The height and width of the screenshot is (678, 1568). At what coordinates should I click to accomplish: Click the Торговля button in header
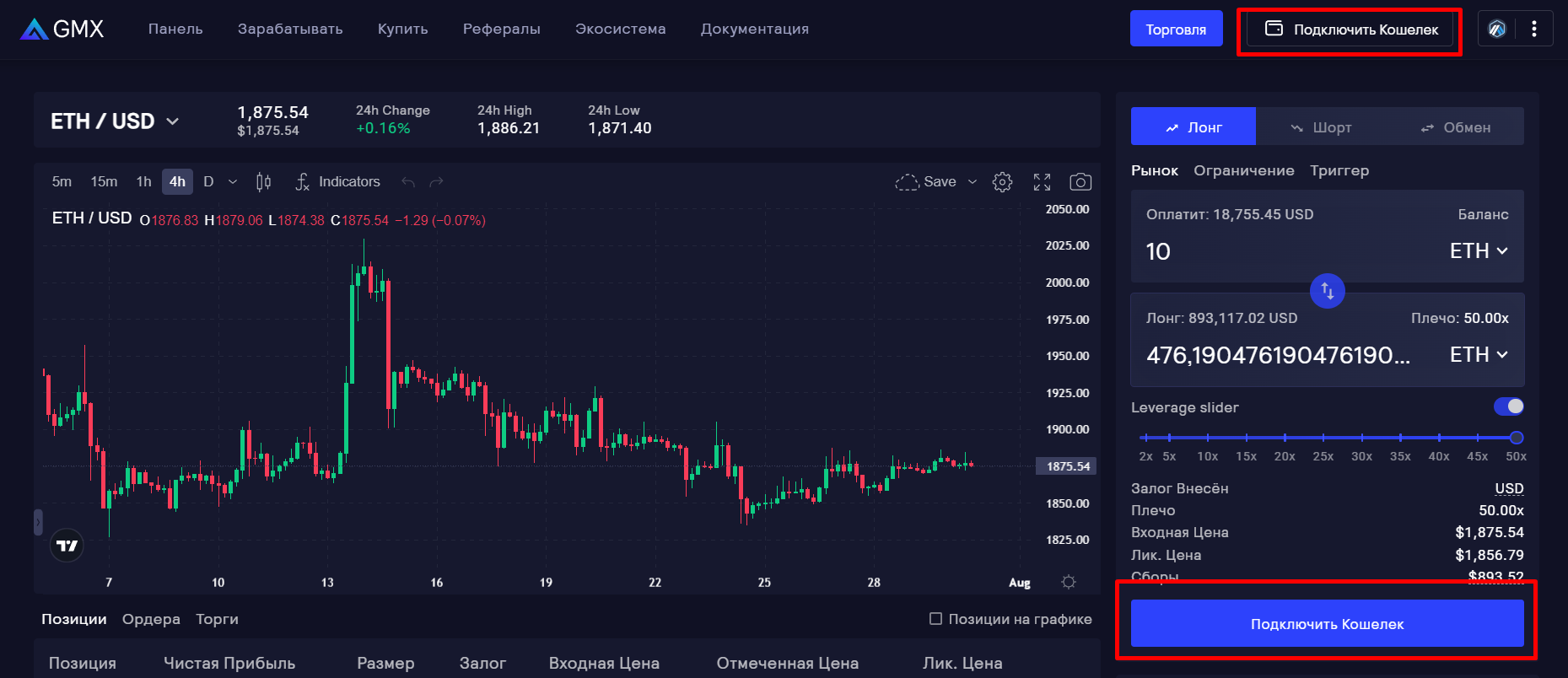coord(1176,30)
